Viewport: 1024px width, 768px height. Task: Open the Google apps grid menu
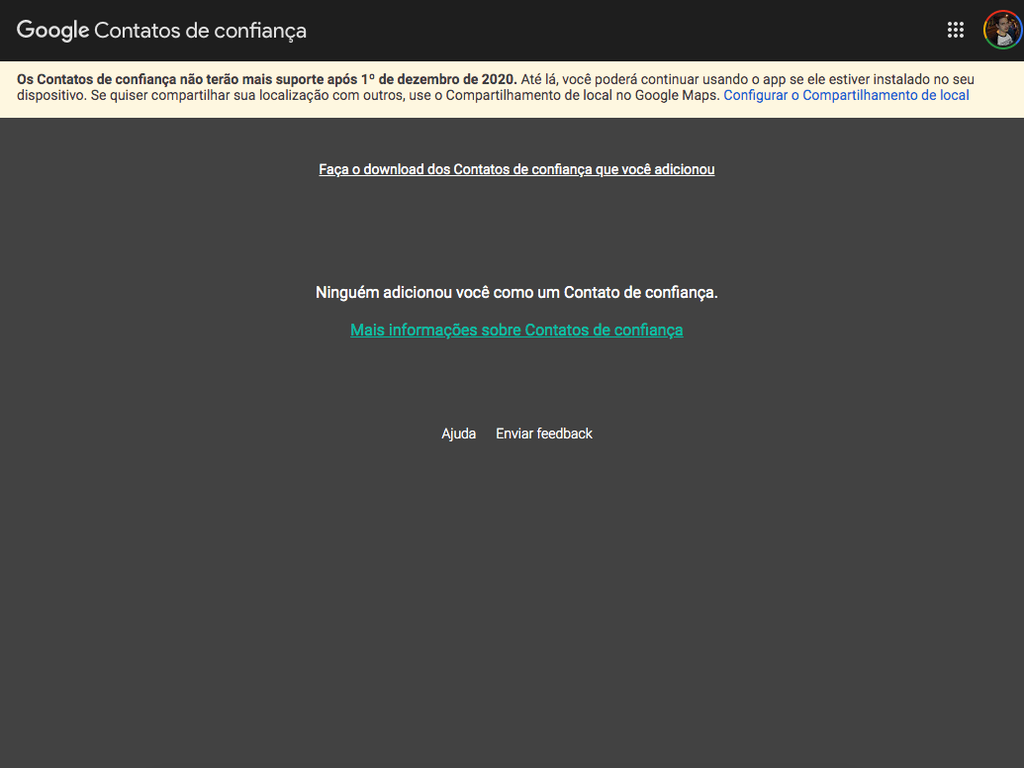955,30
